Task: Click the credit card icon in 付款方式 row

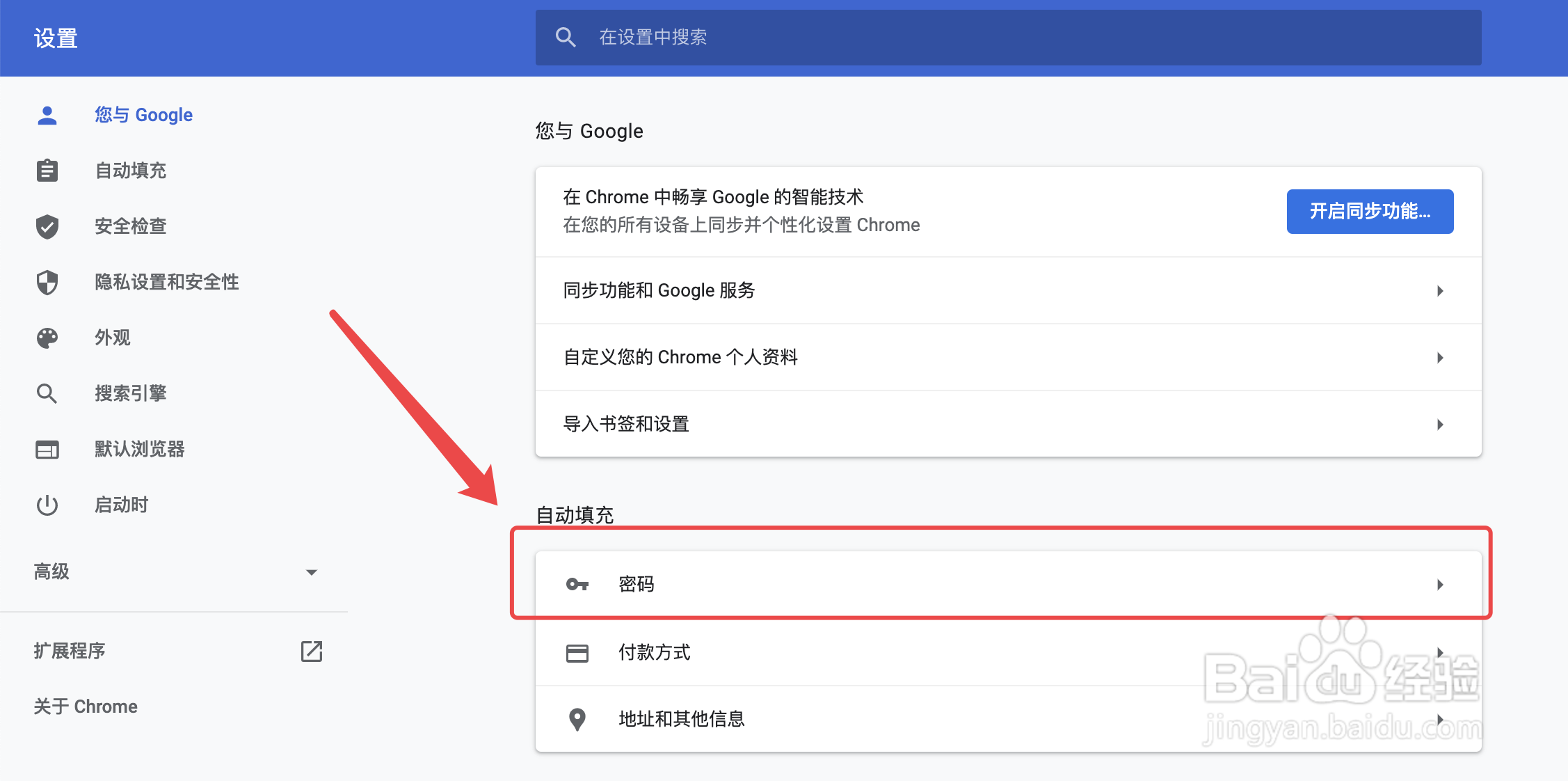Action: click(577, 653)
